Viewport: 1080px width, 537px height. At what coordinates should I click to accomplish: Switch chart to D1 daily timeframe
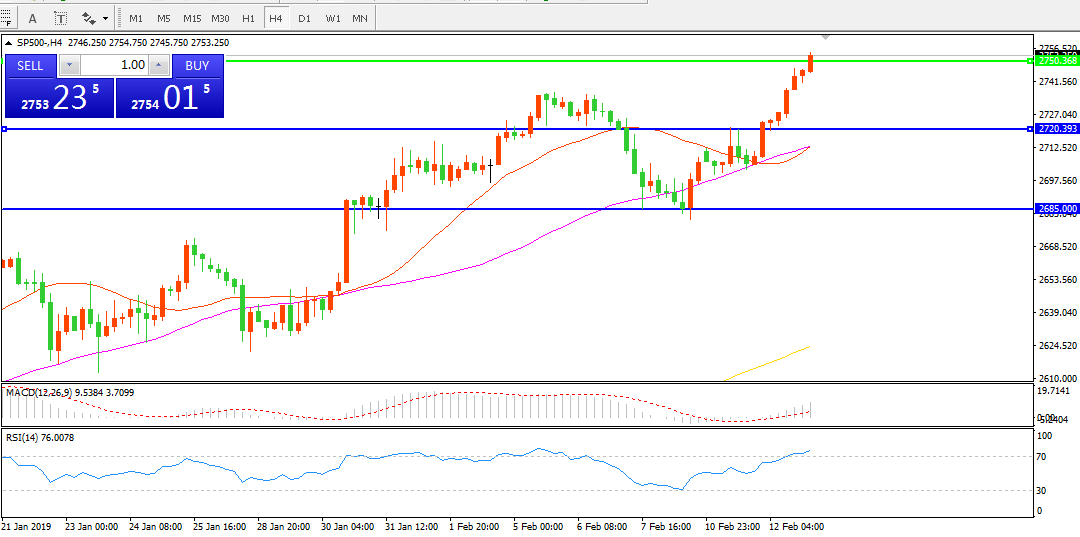304,18
